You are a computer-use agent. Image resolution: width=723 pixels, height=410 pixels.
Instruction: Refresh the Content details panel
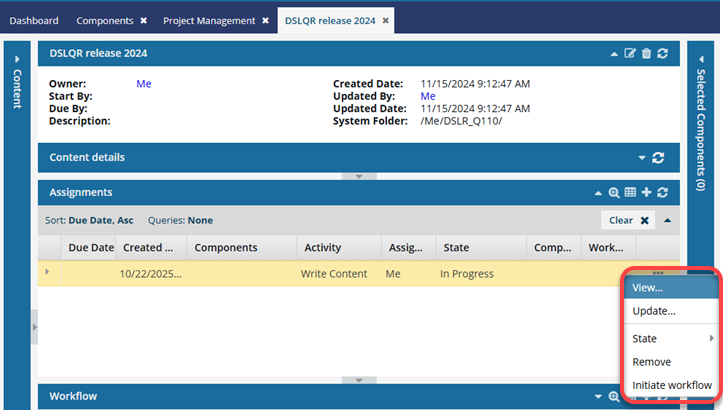click(x=658, y=158)
